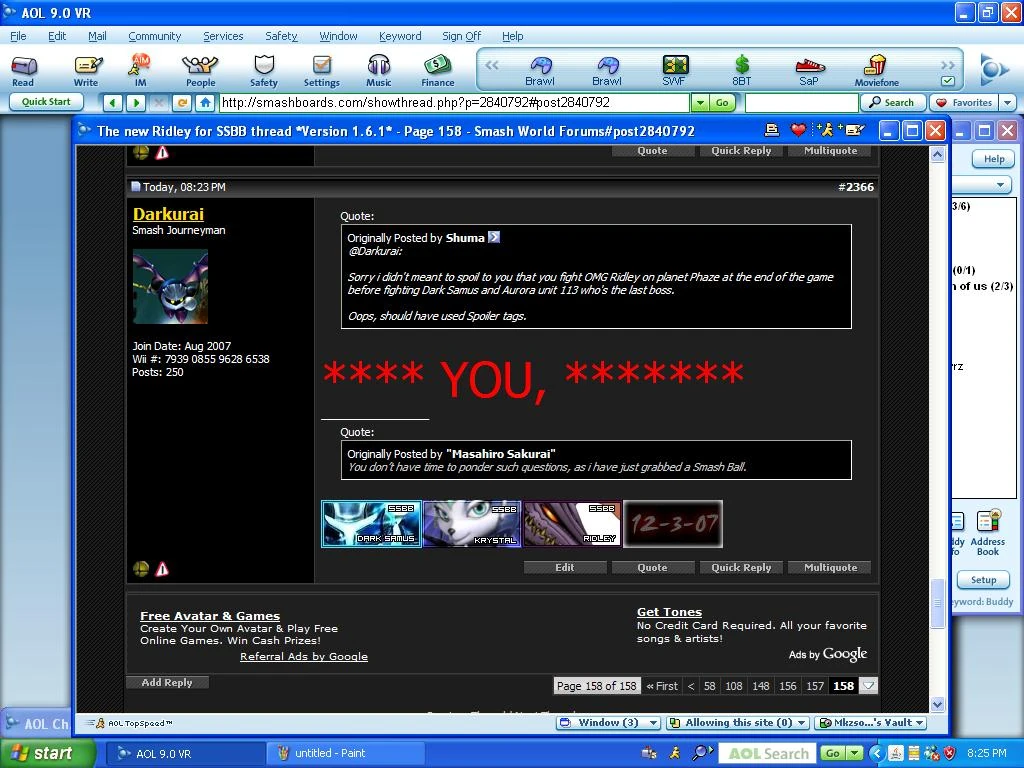
Task: Open the SaP sneaker favorite icon
Action: coord(810,71)
